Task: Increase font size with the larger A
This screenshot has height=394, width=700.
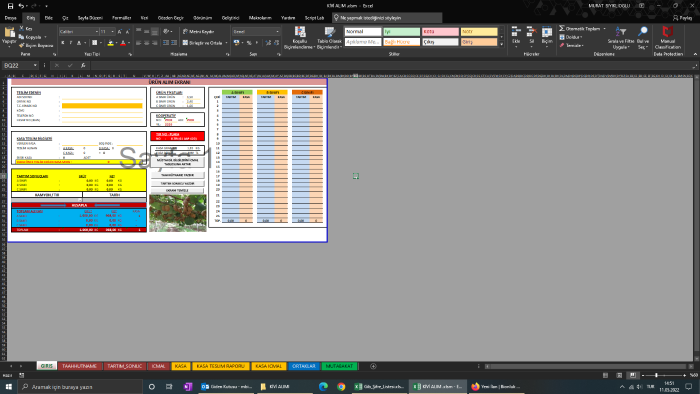Action: tap(120, 32)
